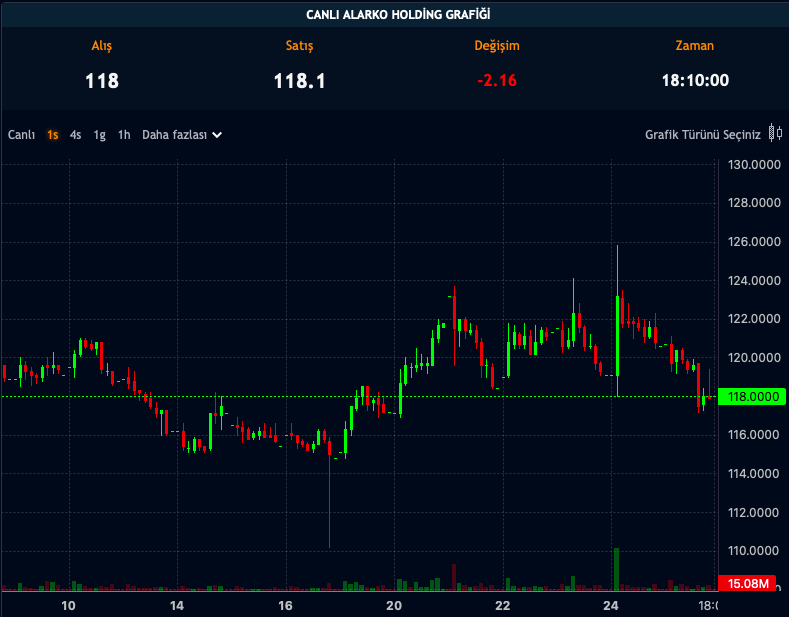
Task: Click the date label 14 on time axis
Action: (177, 605)
